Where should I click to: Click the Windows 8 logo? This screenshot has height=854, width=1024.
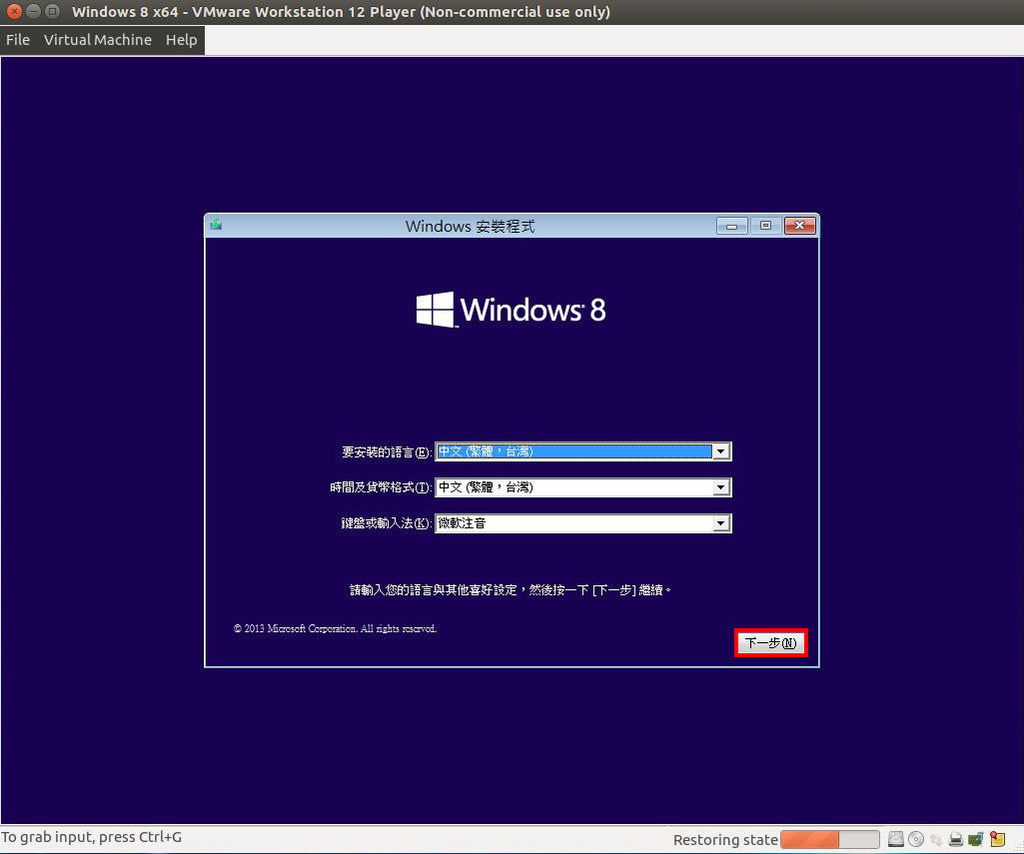coord(511,309)
